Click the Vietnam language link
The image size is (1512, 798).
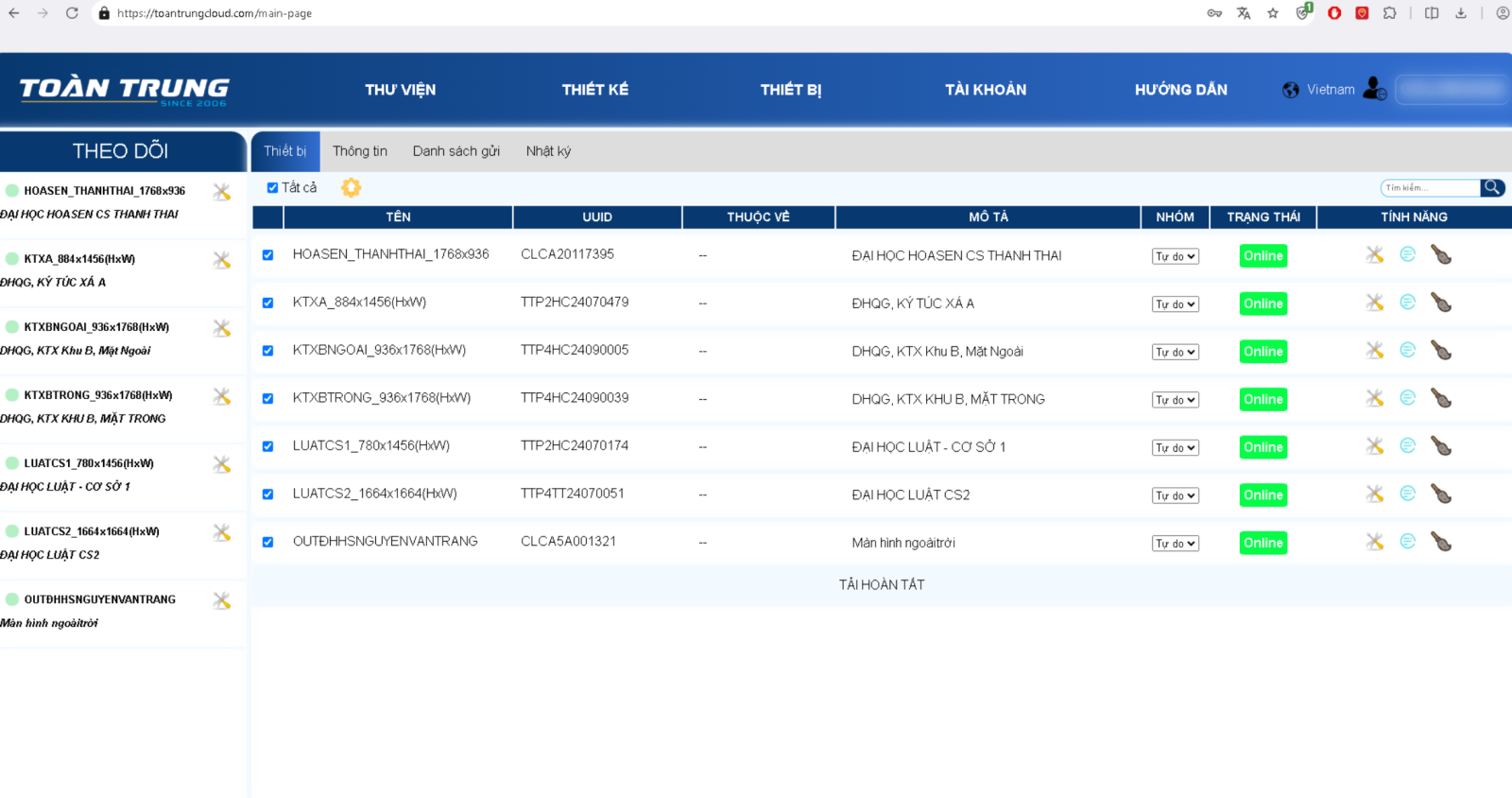click(1330, 90)
